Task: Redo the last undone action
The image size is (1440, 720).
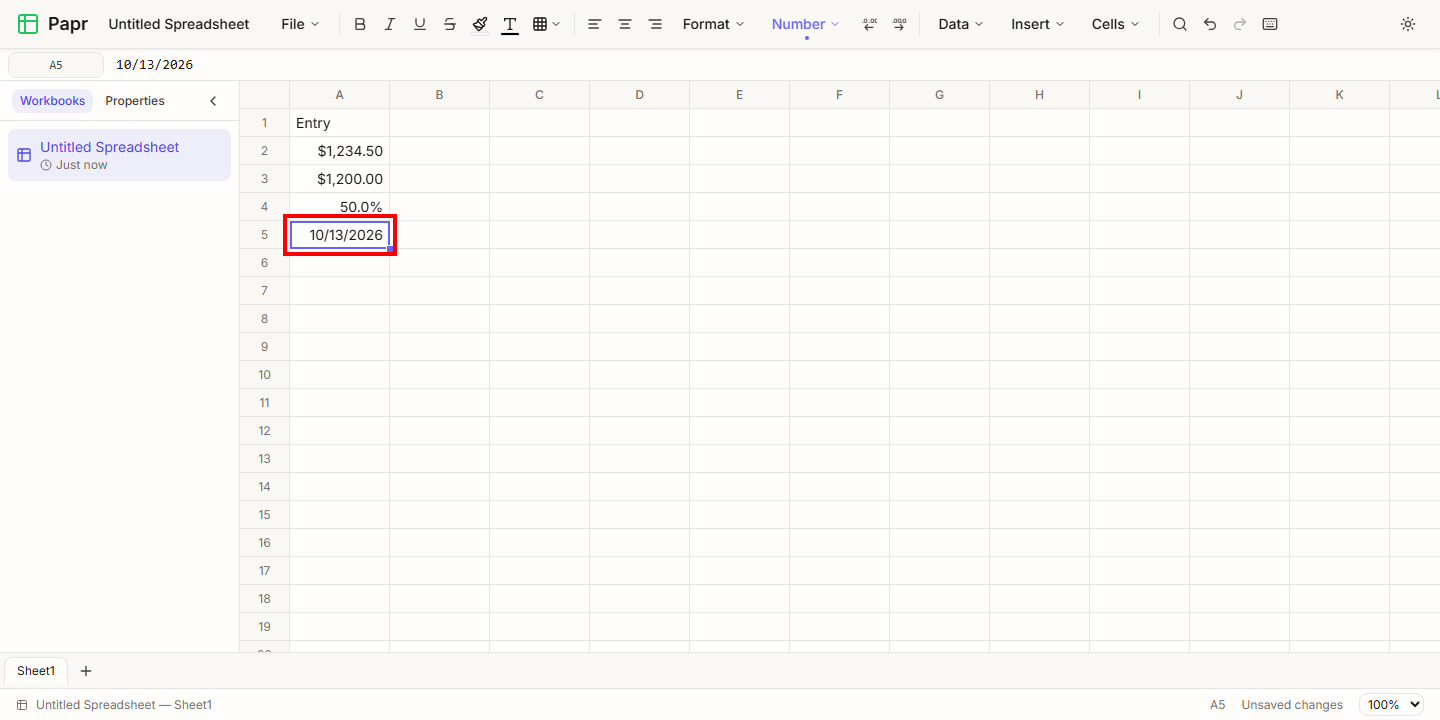Action: click(x=1240, y=24)
